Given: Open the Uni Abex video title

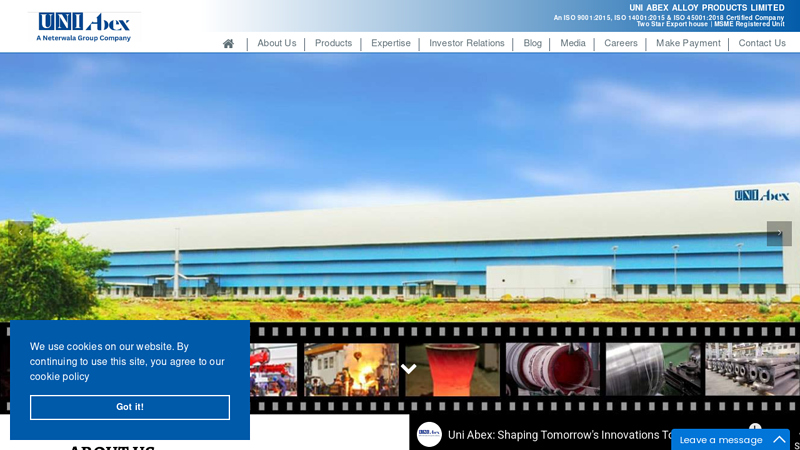Looking at the screenshot, I should (x=560, y=435).
